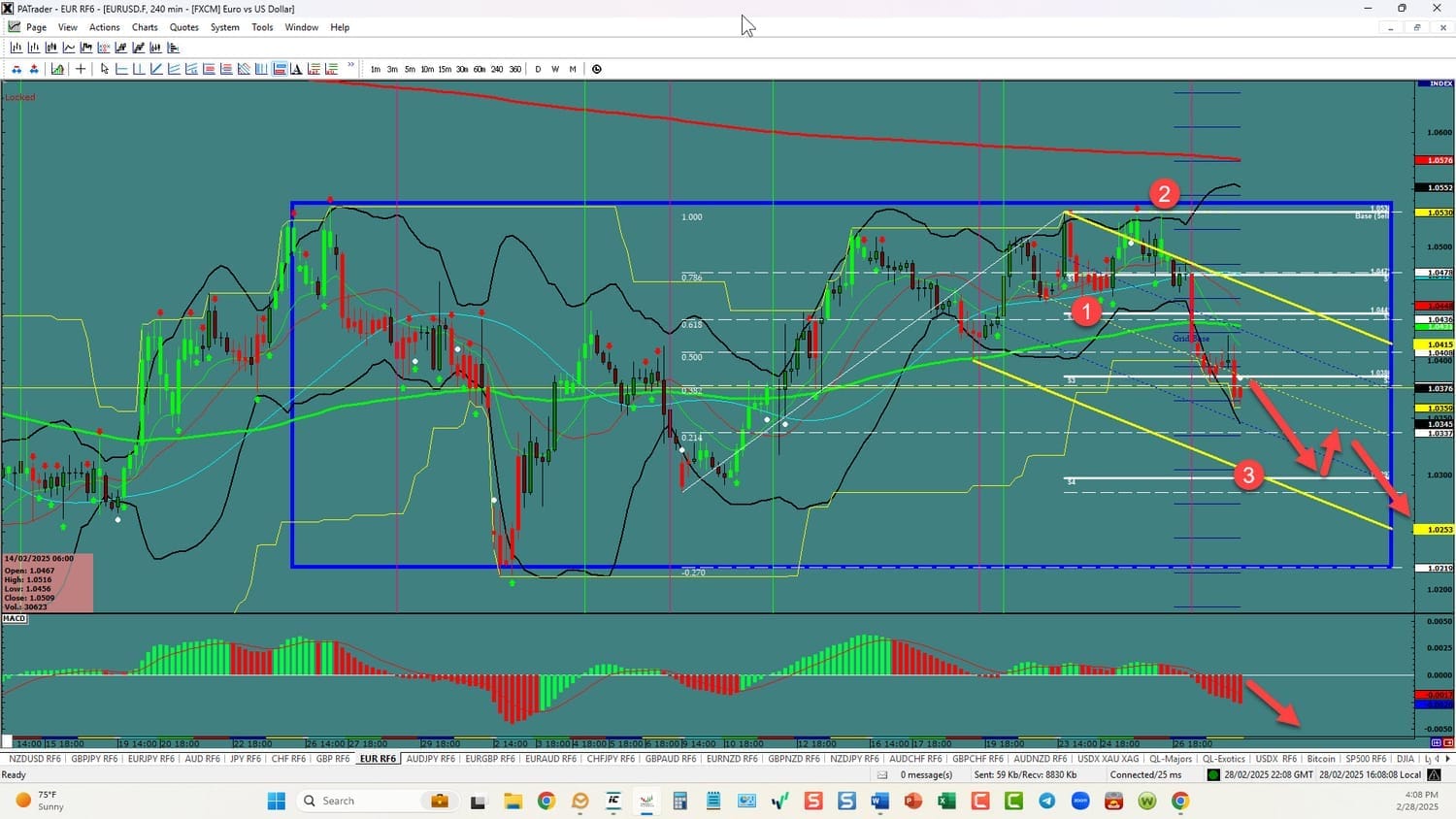Viewport: 1456px width, 819px height.
Task: Open the Window menu
Action: tap(301, 27)
